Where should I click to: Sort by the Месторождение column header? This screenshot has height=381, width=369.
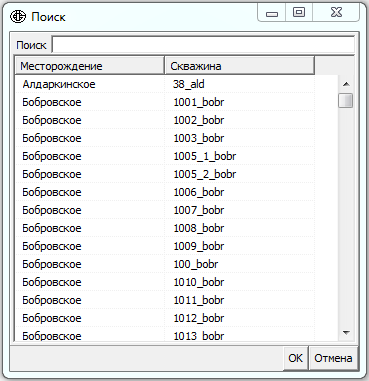(x=90, y=66)
